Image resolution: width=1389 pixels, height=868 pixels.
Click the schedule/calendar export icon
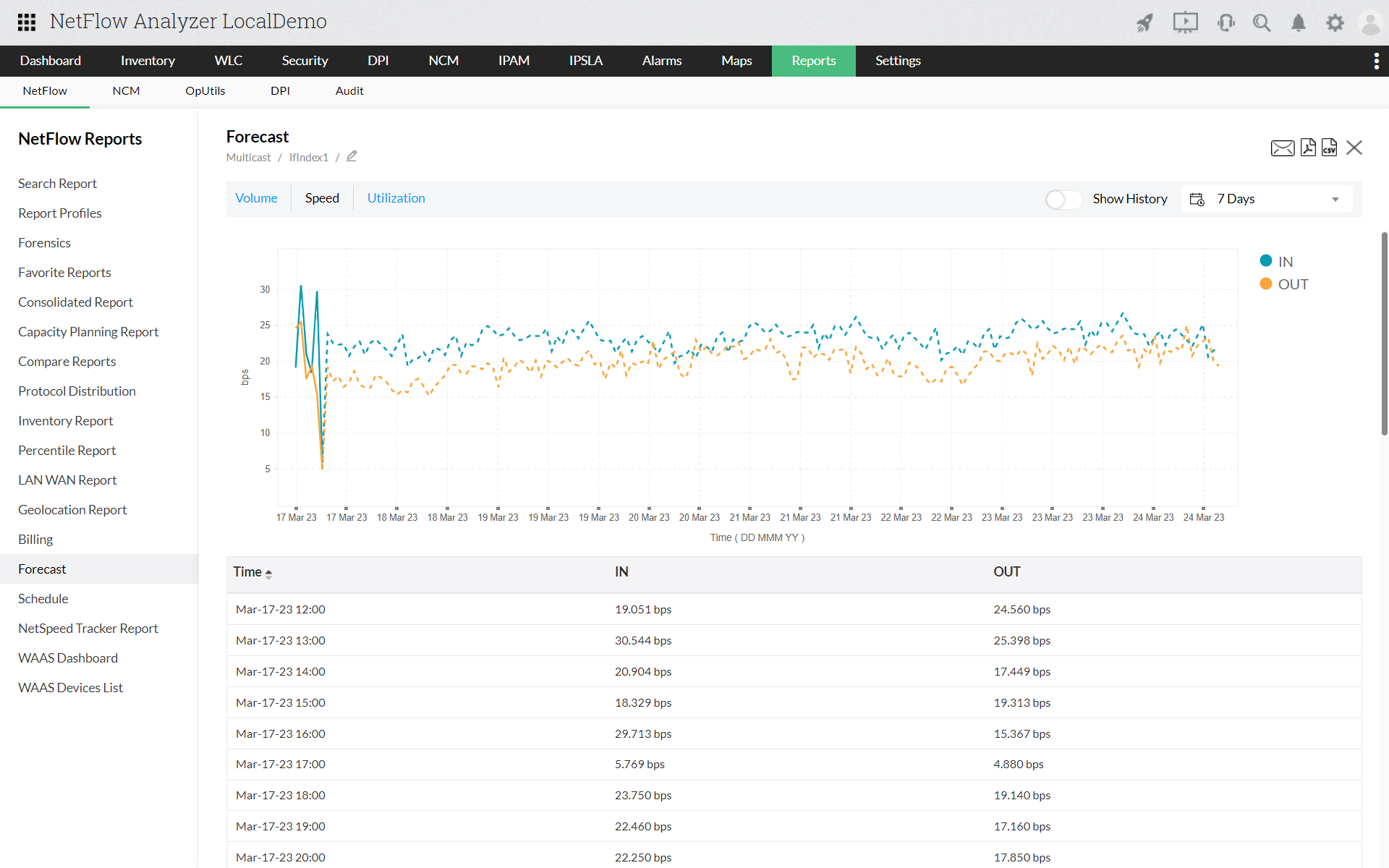point(1197,198)
